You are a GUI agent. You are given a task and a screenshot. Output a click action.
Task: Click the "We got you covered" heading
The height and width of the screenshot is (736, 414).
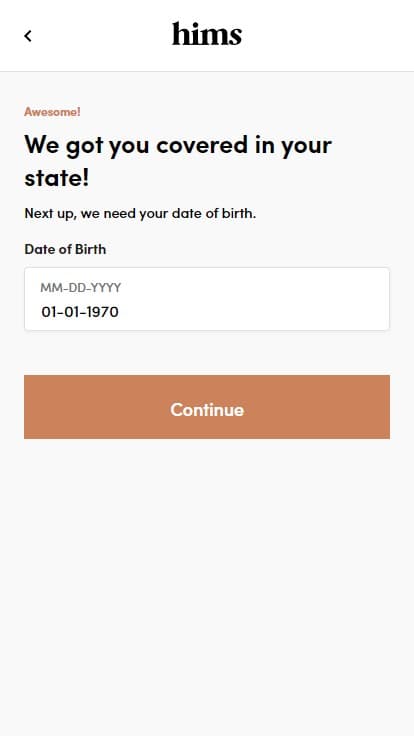tap(178, 161)
